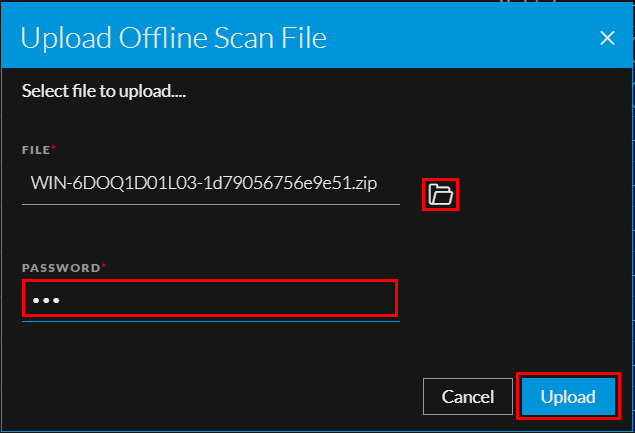
Task: Click the masked password dots
Action: pyautogui.click(x=44, y=300)
